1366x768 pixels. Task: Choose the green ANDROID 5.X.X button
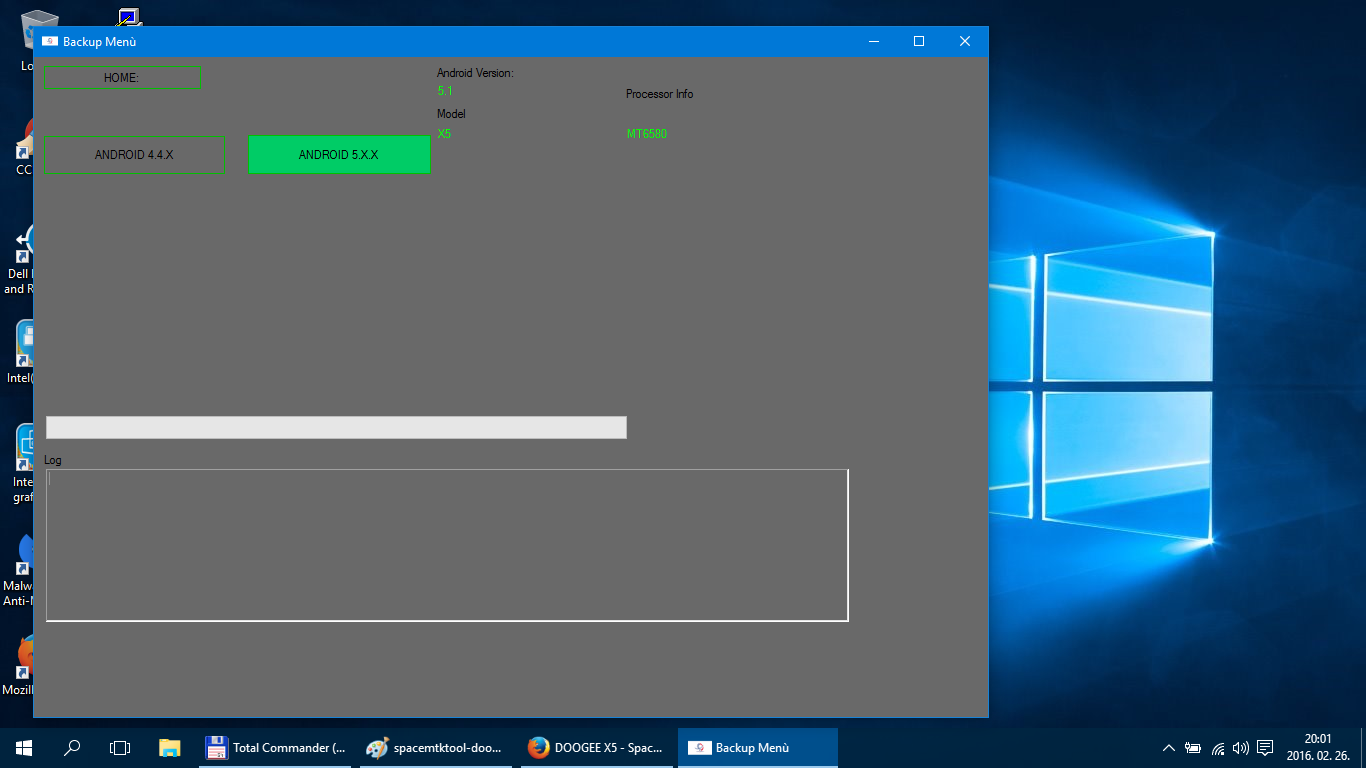coord(339,155)
